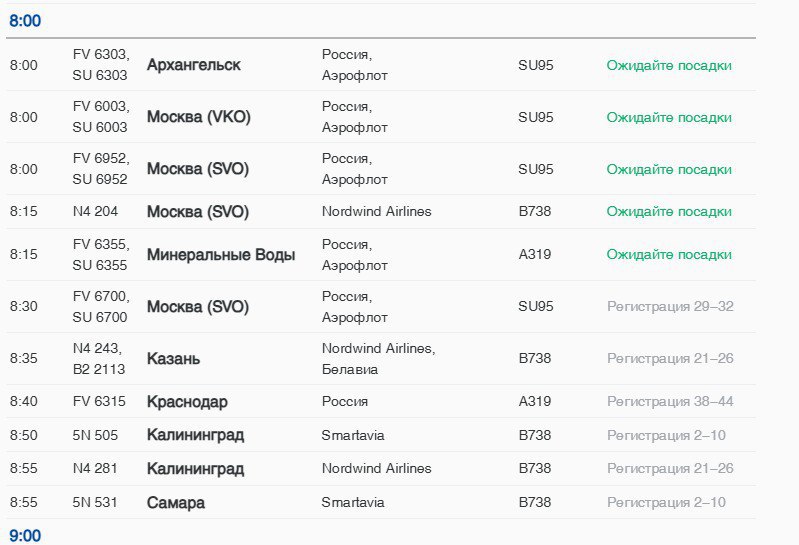
Task: Click flight number N4 204
Action: pyautogui.click(x=95, y=212)
